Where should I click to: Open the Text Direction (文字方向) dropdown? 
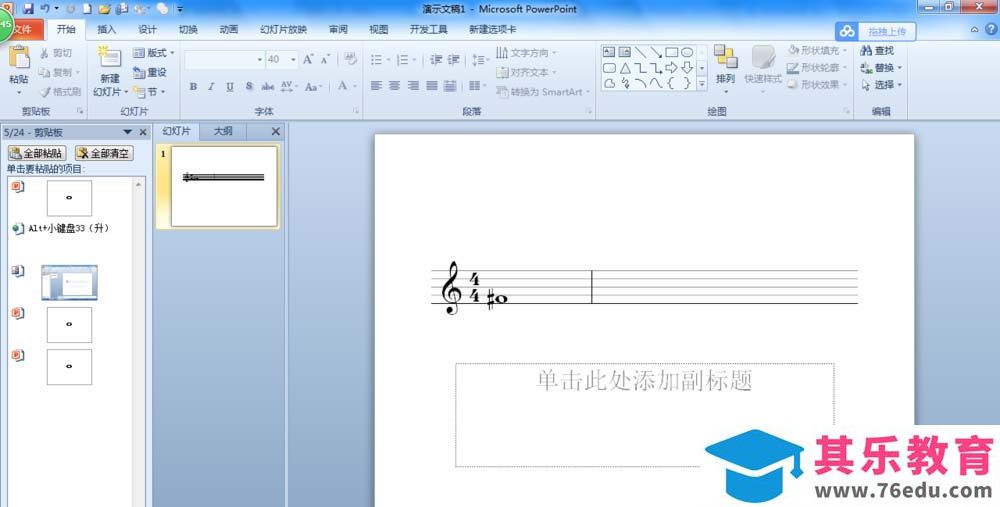pos(526,52)
